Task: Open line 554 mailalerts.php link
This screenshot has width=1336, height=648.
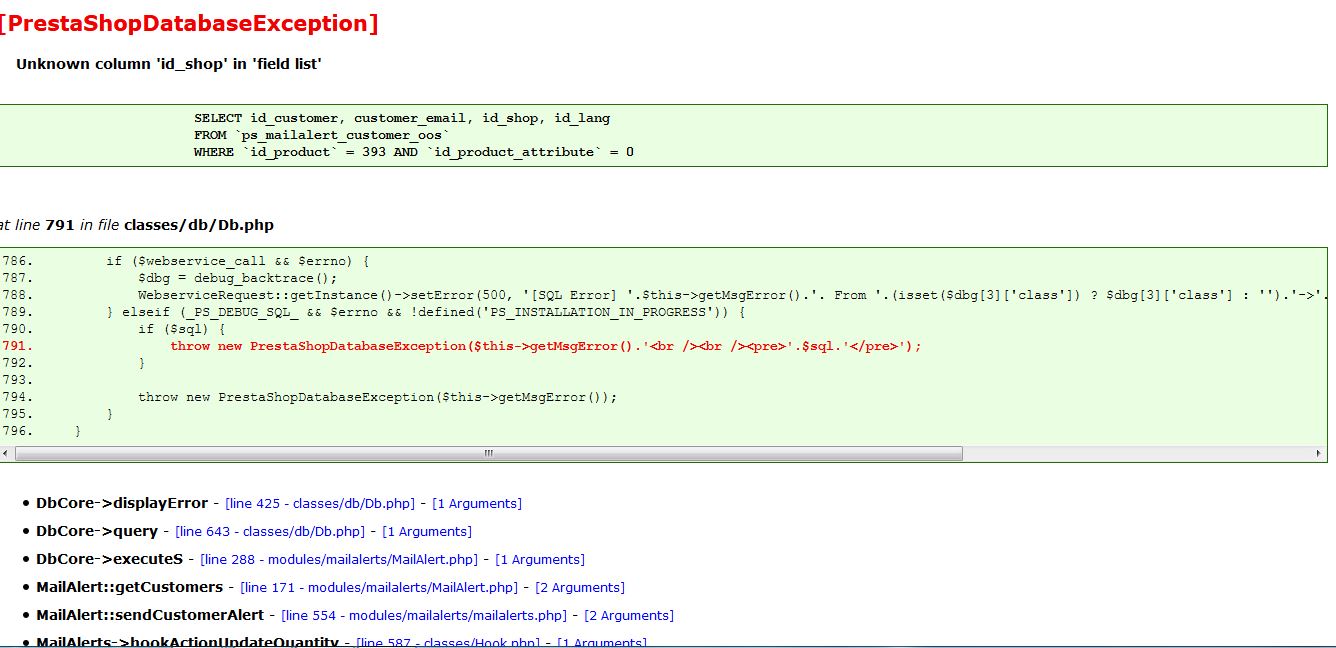Action: 424,615
